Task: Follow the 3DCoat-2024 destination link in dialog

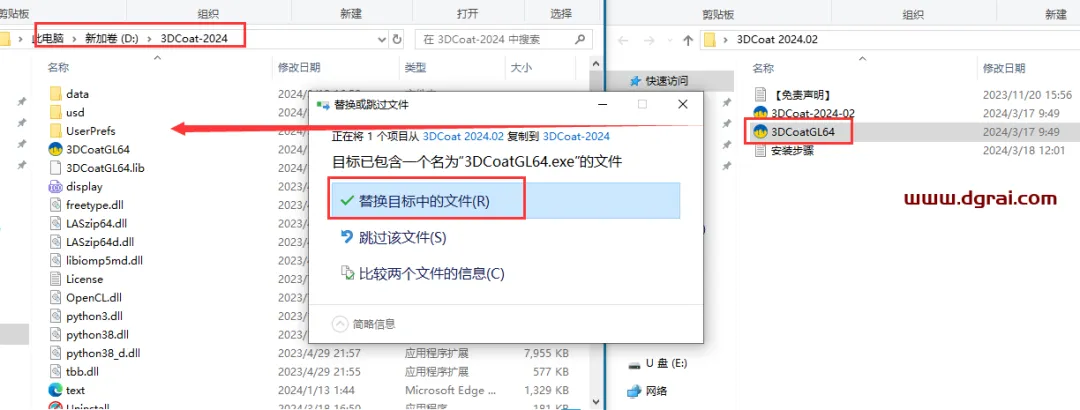Action: point(576,136)
